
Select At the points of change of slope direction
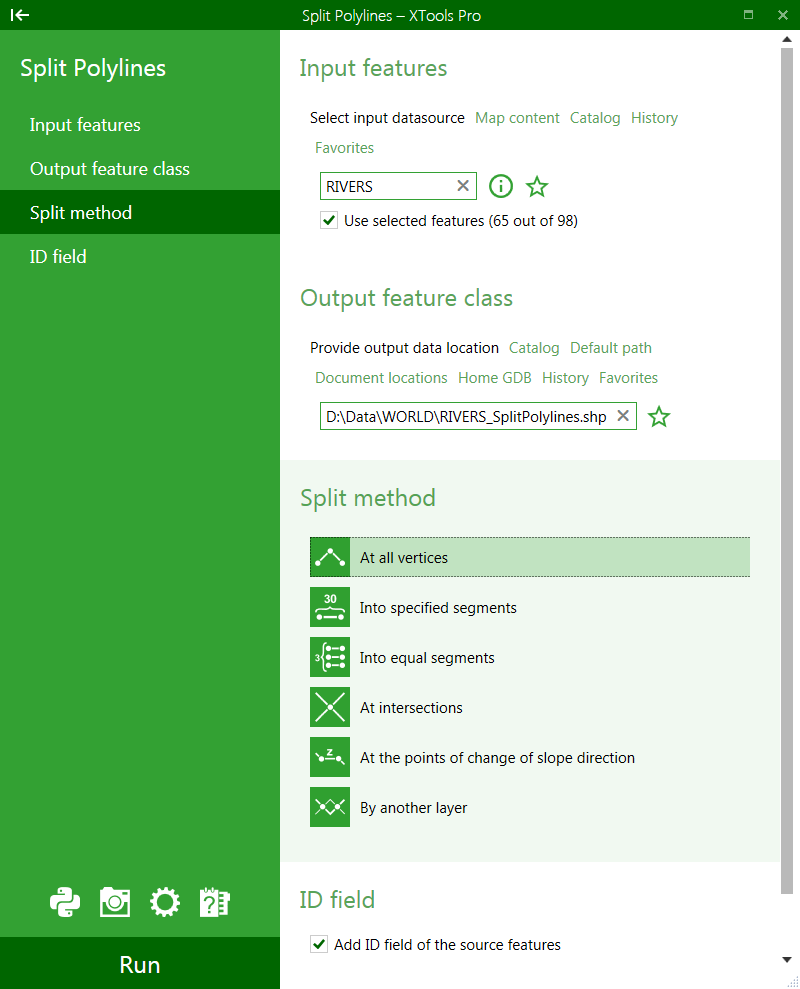pyautogui.click(x=497, y=758)
